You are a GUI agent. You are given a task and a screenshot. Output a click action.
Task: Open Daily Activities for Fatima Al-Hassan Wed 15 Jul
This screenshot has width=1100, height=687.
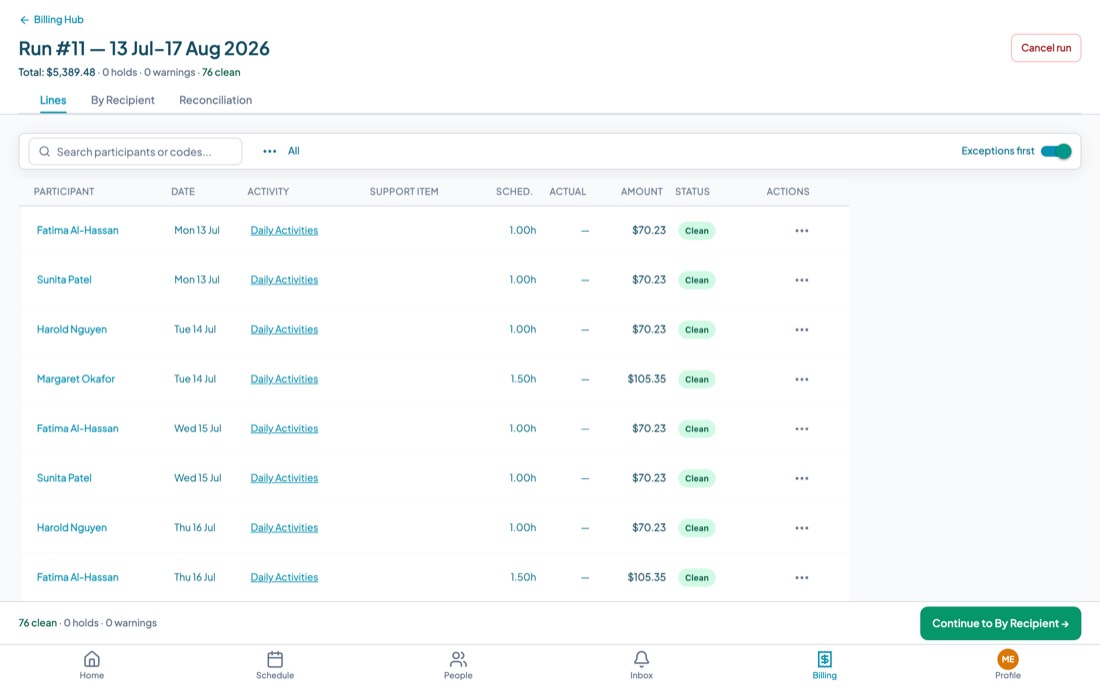(x=284, y=428)
